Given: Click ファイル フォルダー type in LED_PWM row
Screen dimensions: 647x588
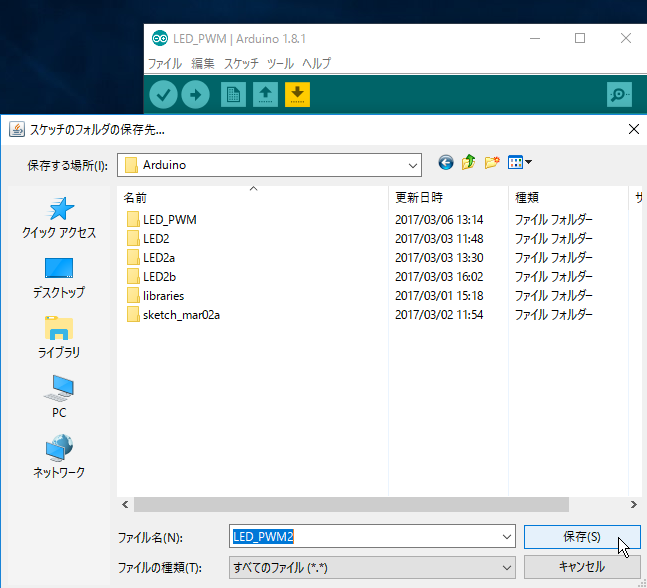Looking at the screenshot, I should click(x=553, y=220).
